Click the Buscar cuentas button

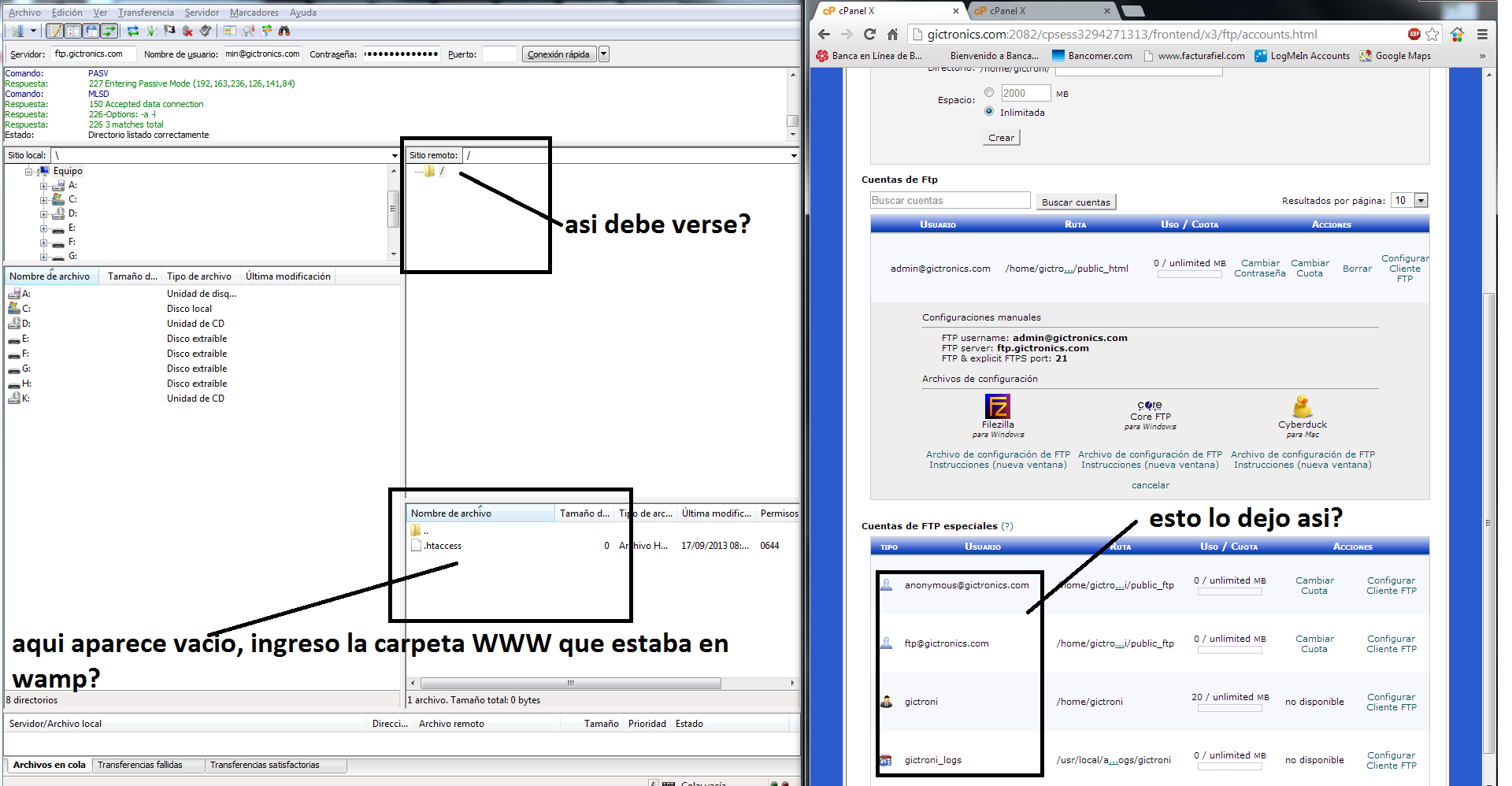[1076, 202]
